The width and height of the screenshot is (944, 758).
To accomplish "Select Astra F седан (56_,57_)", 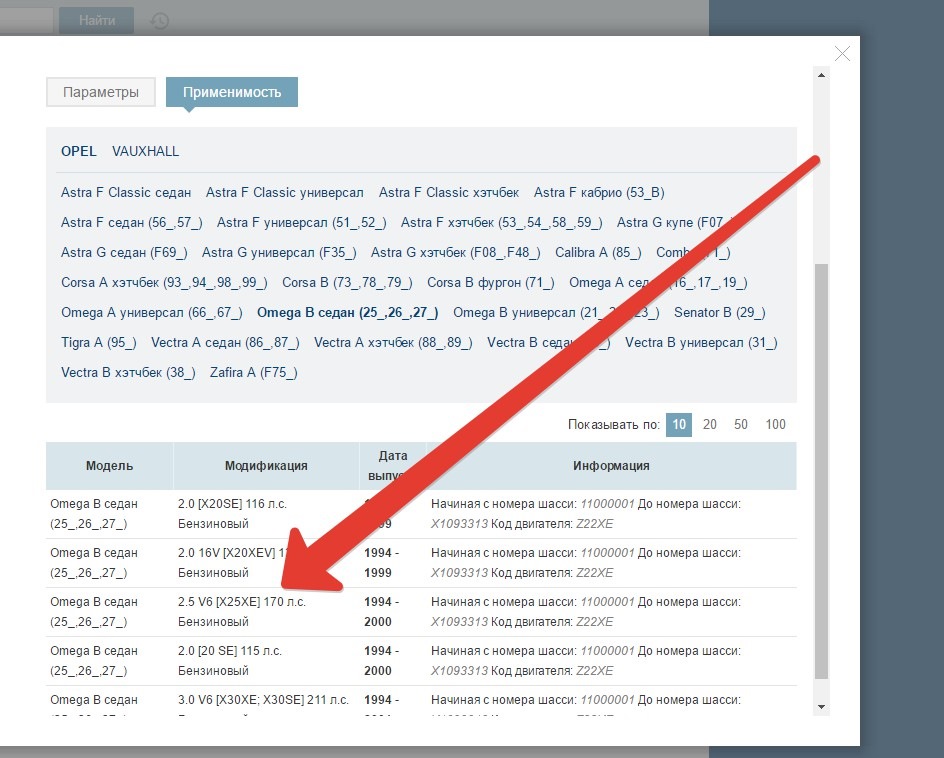I will 131,223.
